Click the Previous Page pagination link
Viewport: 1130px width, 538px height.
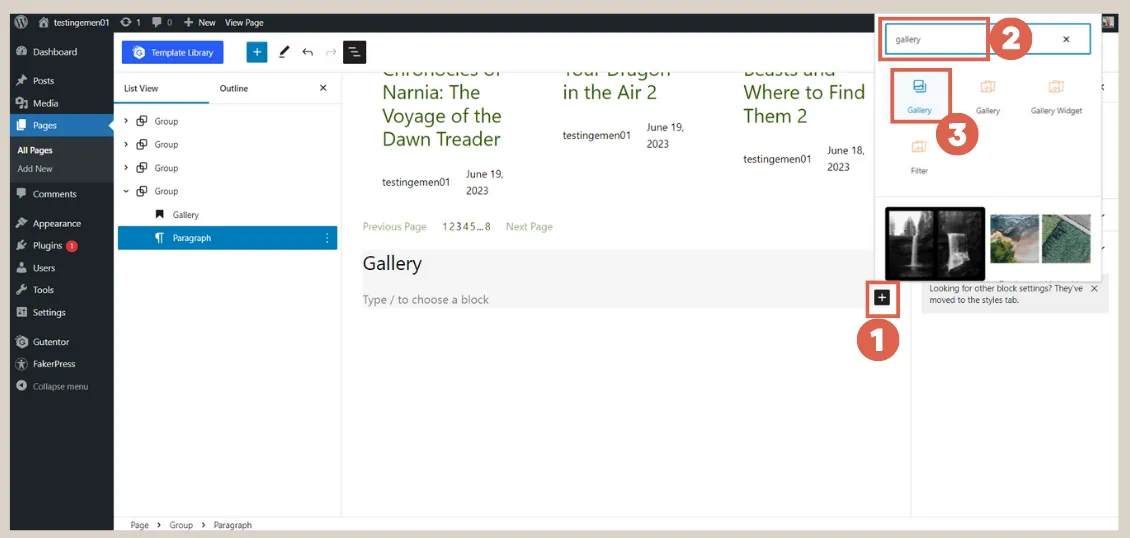pyautogui.click(x=394, y=227)
